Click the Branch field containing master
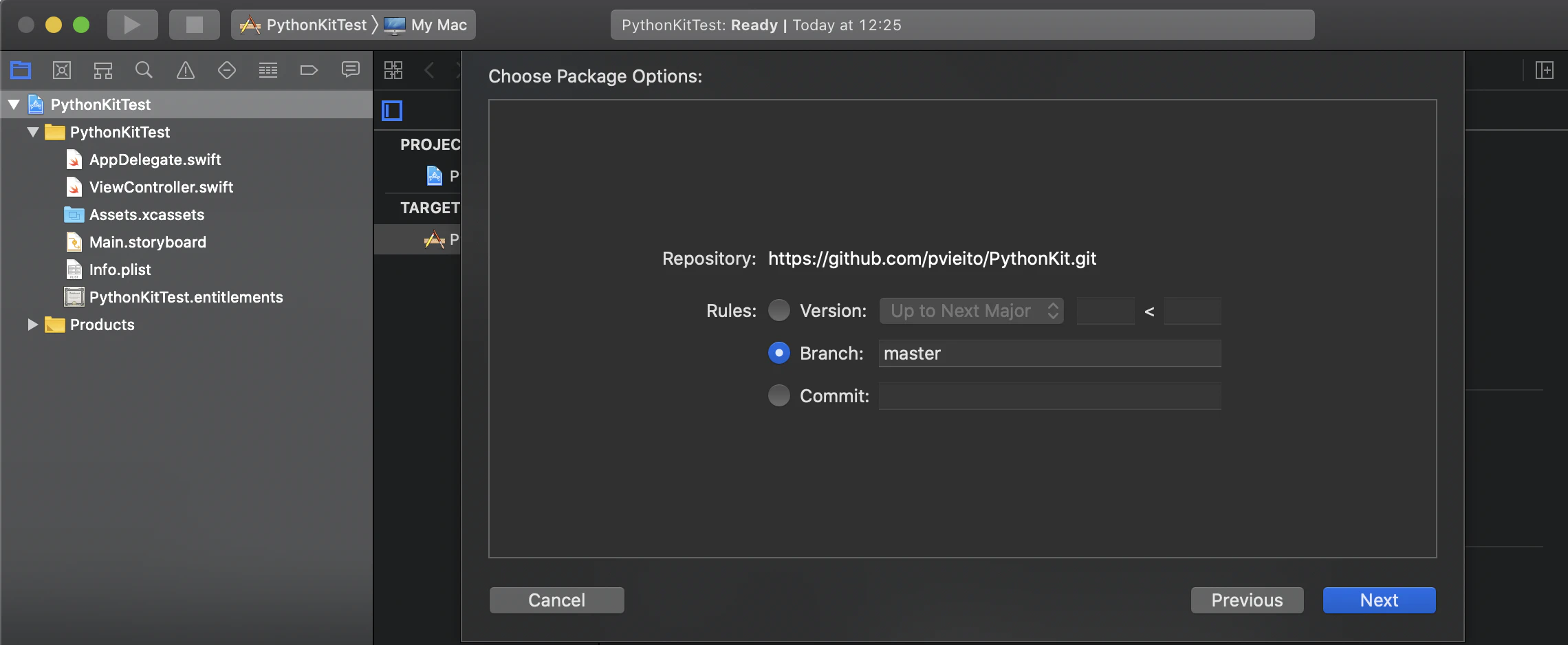The width and height of the screenshot is (1568, 645). pyautogui.click(x=1050, y=353)
